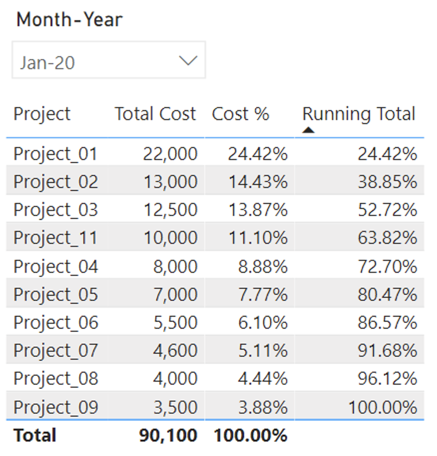Screen dimensions: 437x456
Task: Click the bold Total row label
Action: tap(35, 435)
